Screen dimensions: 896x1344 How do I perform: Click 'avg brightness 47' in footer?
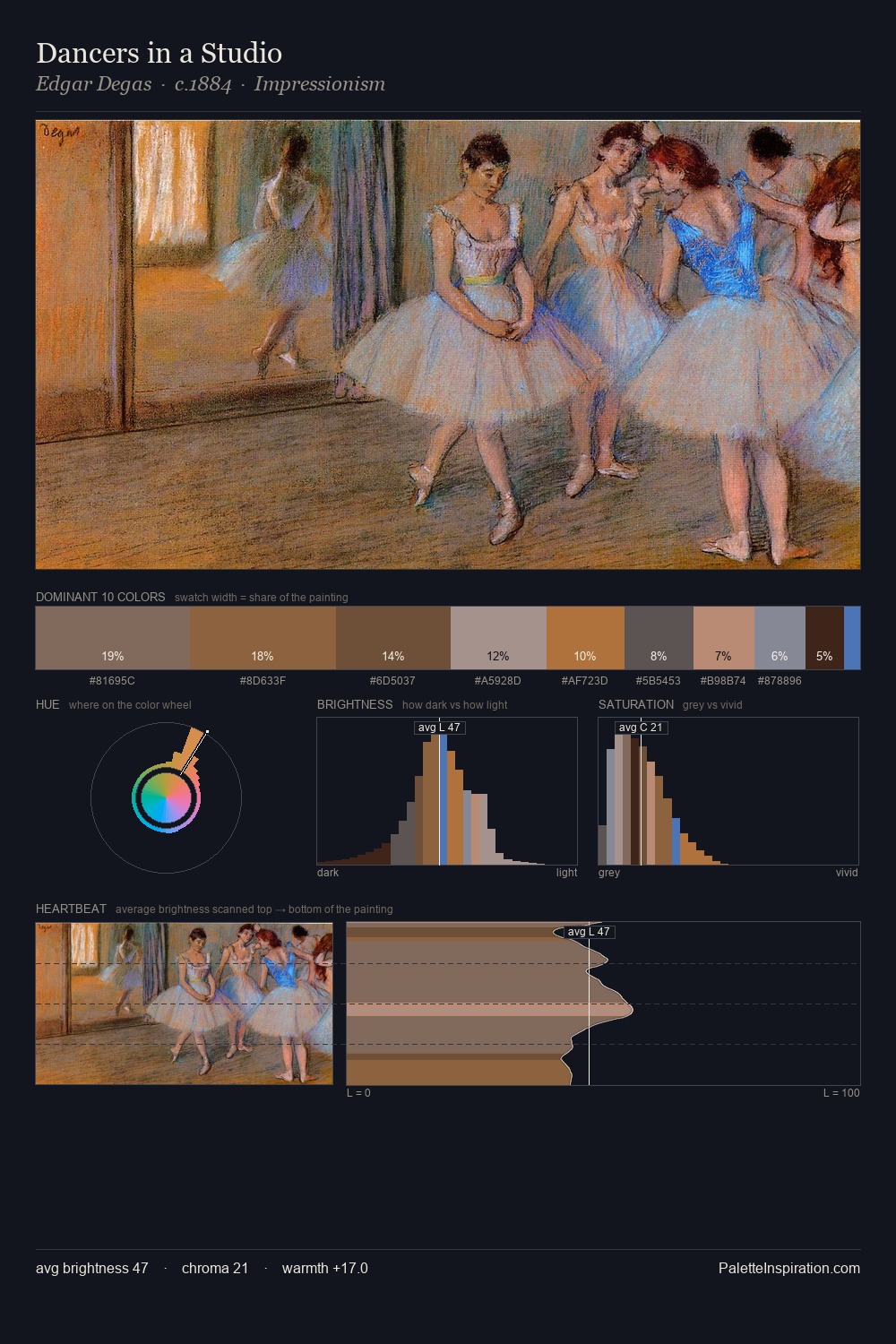(92, 1268)
